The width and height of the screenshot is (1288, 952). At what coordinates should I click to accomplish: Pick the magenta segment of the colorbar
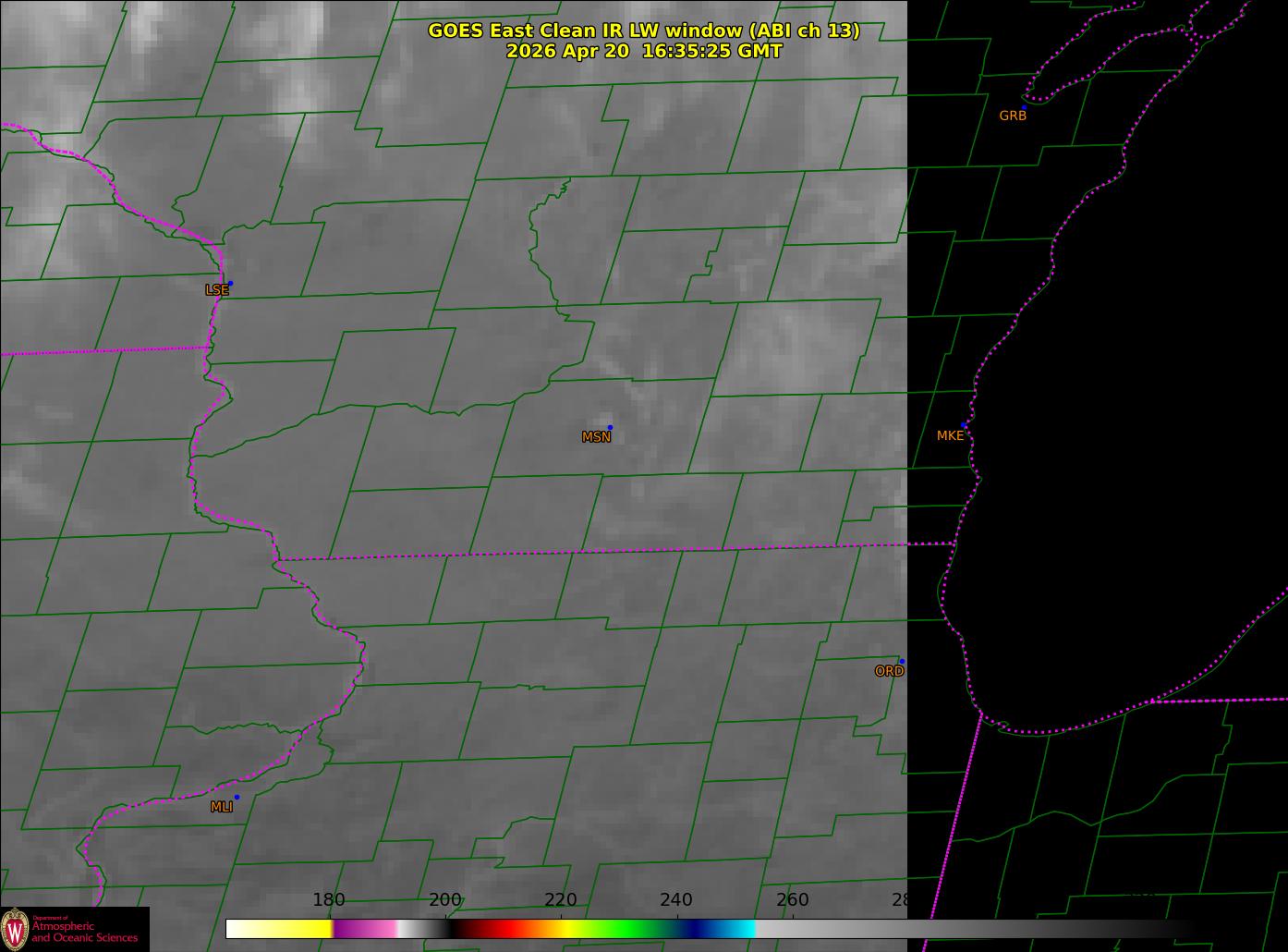[x=365, y=928]
